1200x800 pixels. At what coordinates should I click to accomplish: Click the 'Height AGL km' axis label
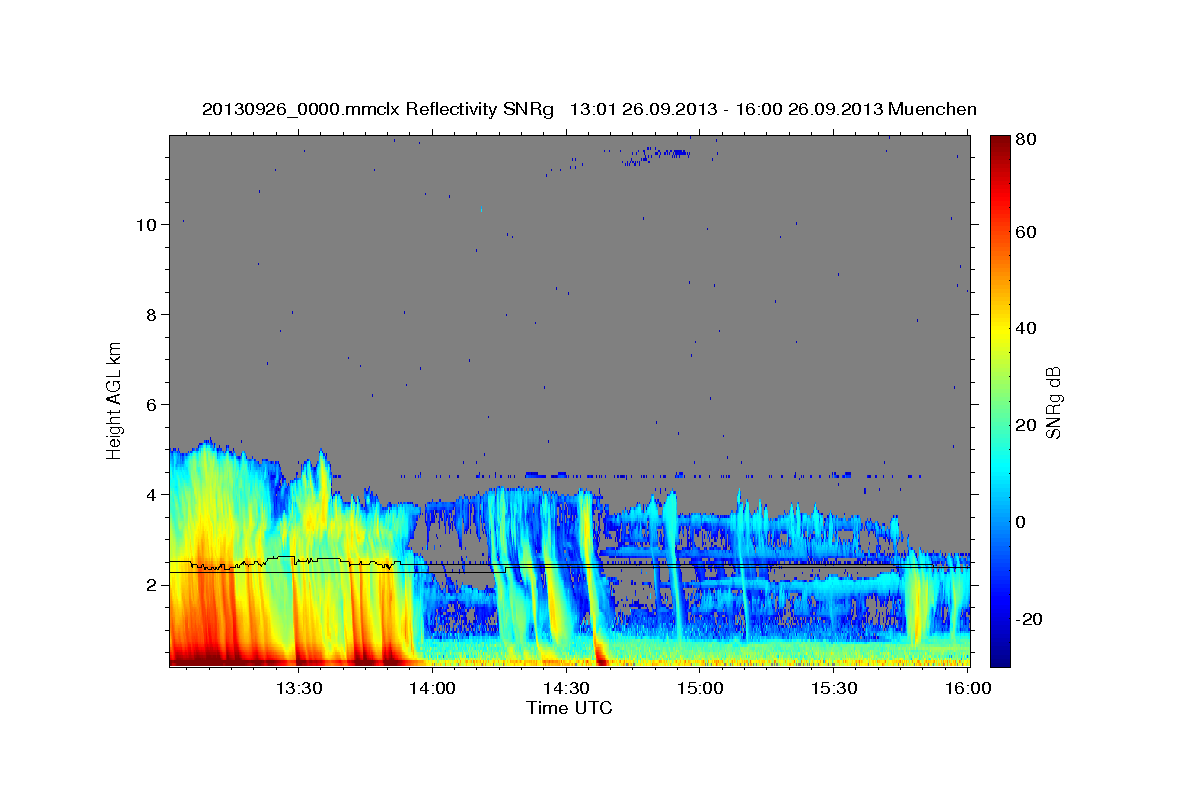click(x=115, y=400)
